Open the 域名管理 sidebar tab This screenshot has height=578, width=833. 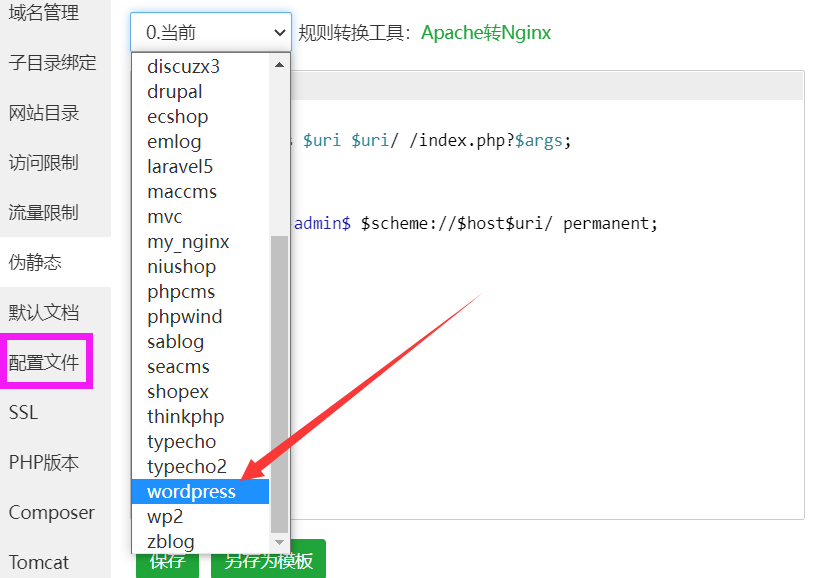click(x=44, y=13)
